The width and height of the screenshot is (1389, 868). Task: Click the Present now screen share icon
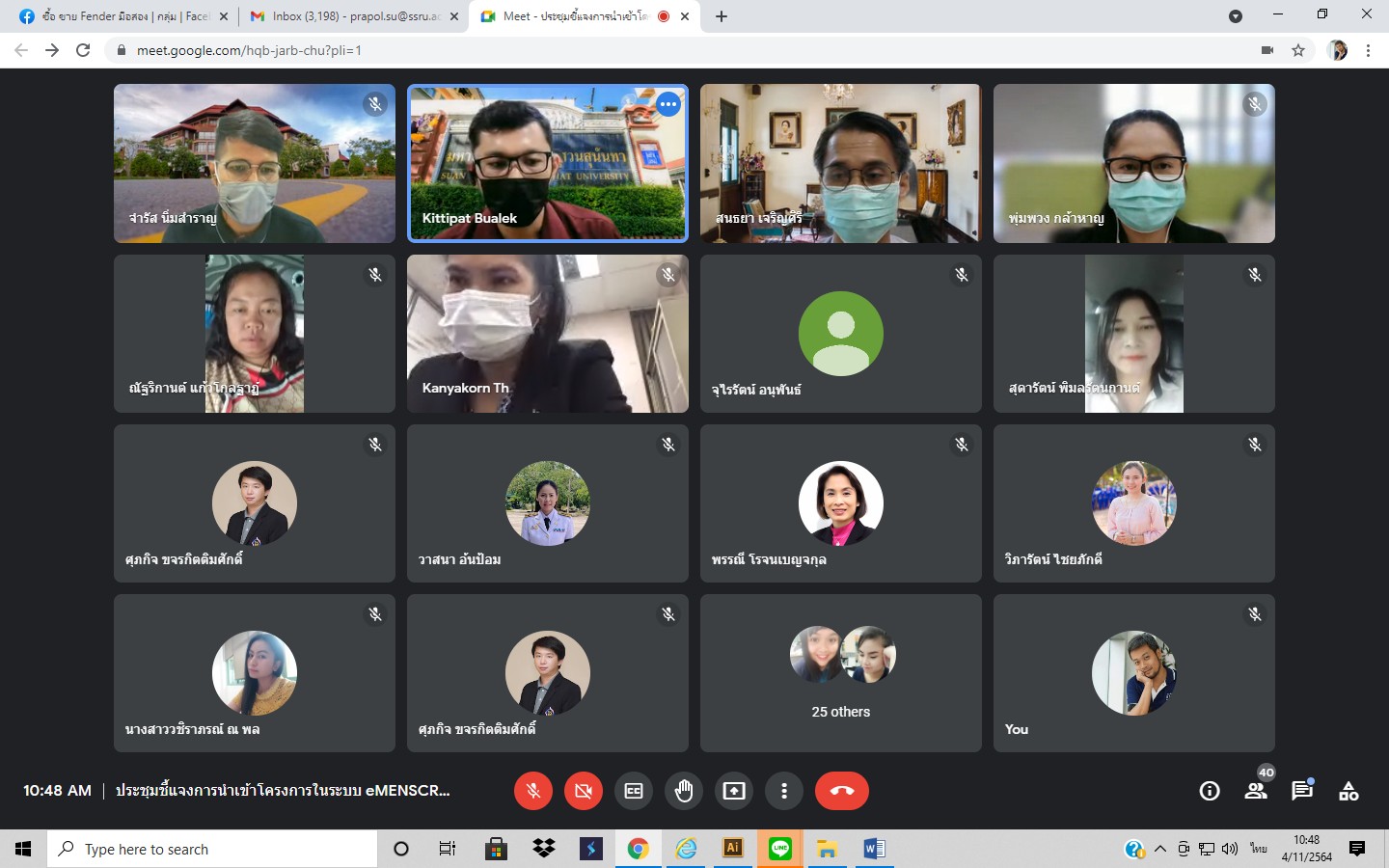[734, 791]
